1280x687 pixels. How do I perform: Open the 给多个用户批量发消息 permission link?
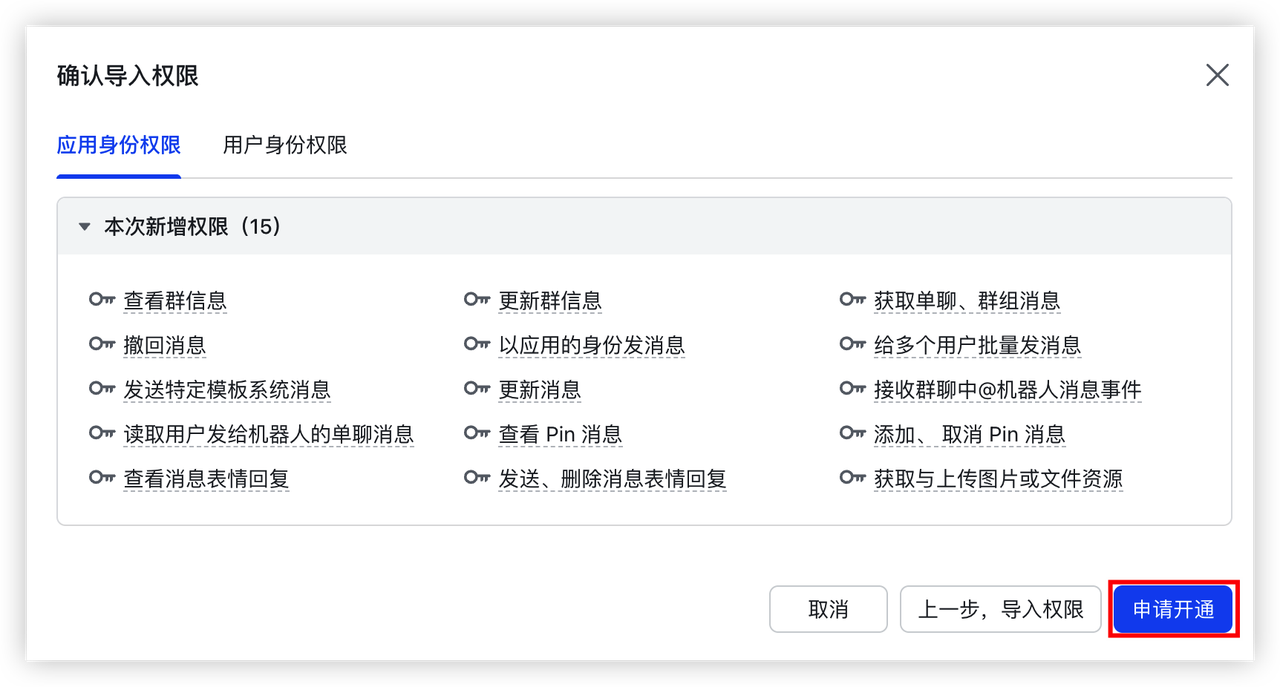[x=979, y=344]
